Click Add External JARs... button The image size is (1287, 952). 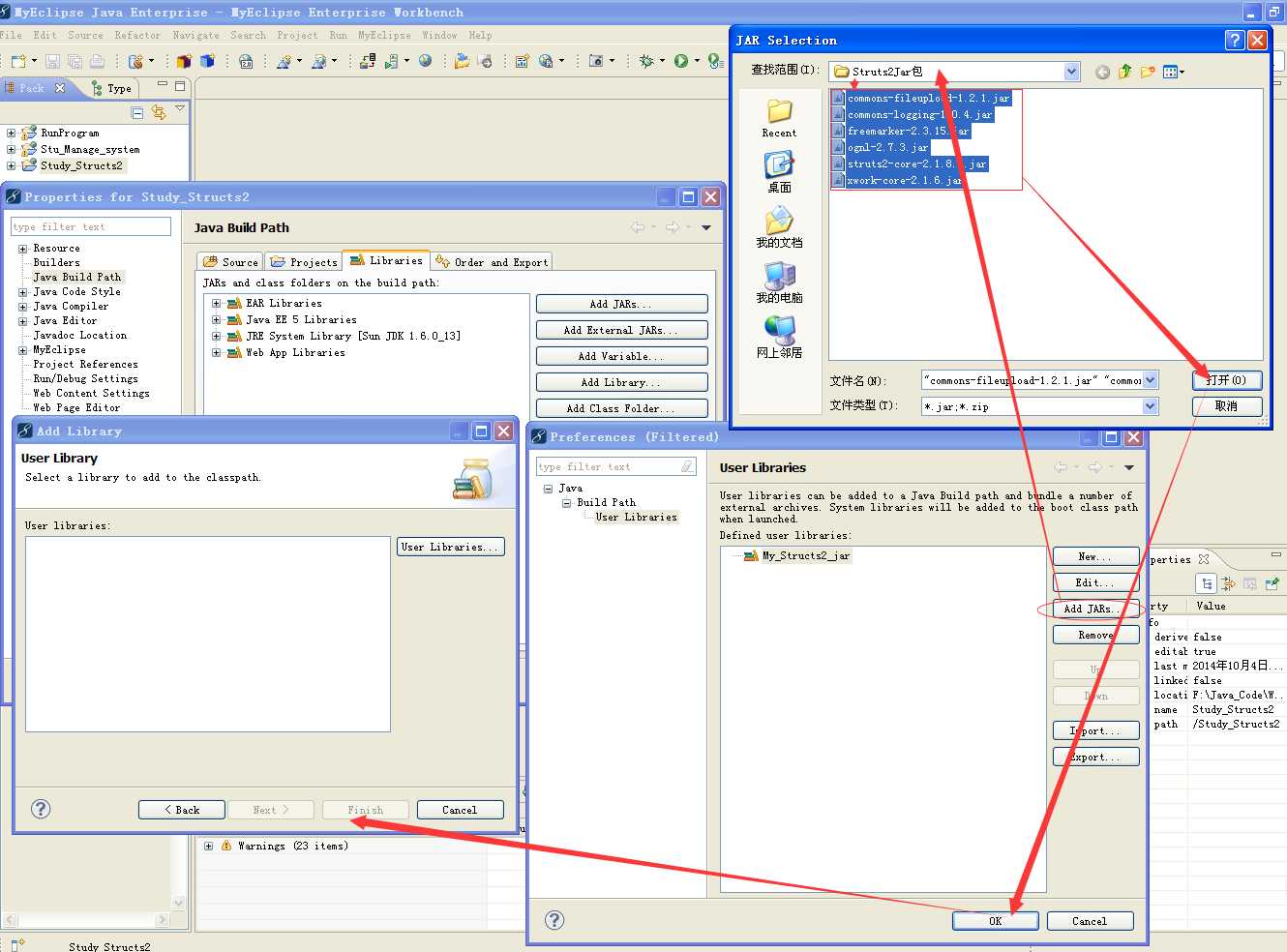tap(621, 330)
